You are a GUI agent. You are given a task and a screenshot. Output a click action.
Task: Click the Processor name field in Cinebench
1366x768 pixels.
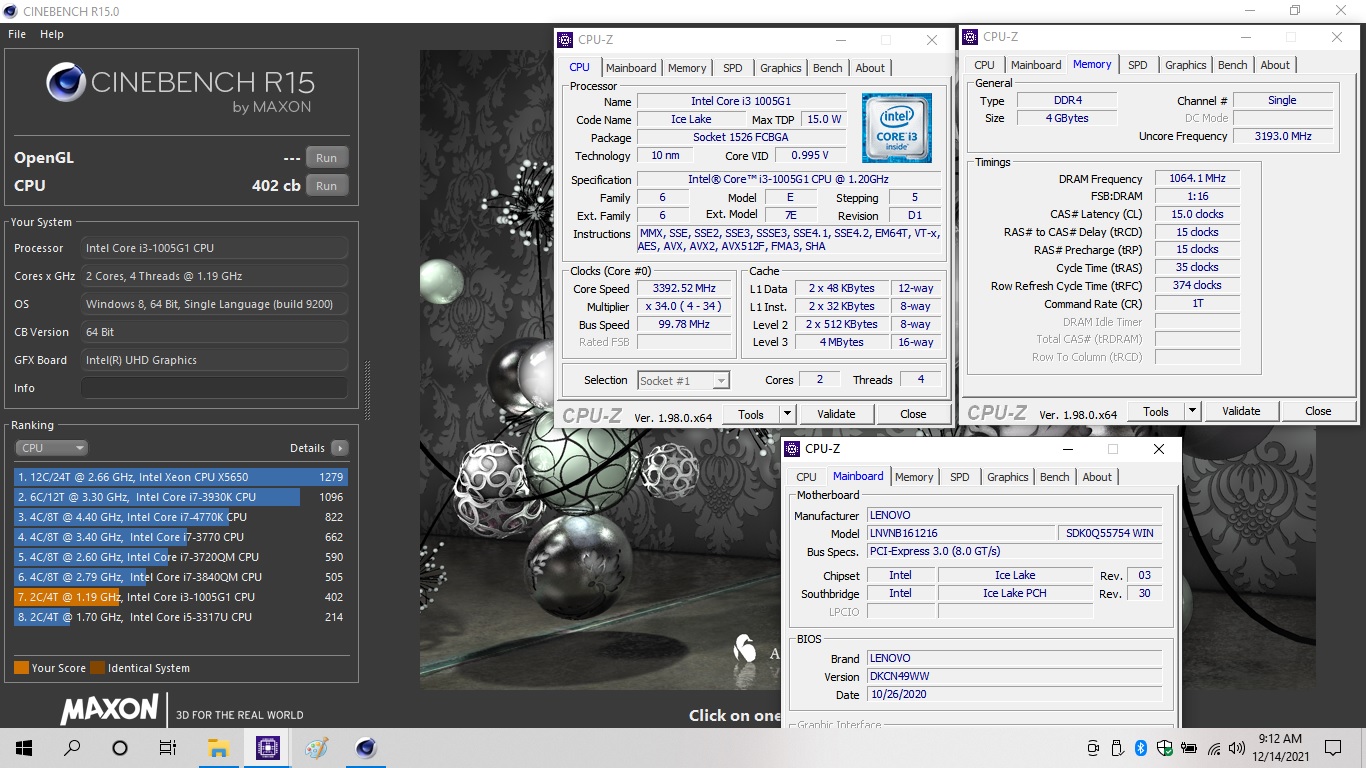[215, 248]
